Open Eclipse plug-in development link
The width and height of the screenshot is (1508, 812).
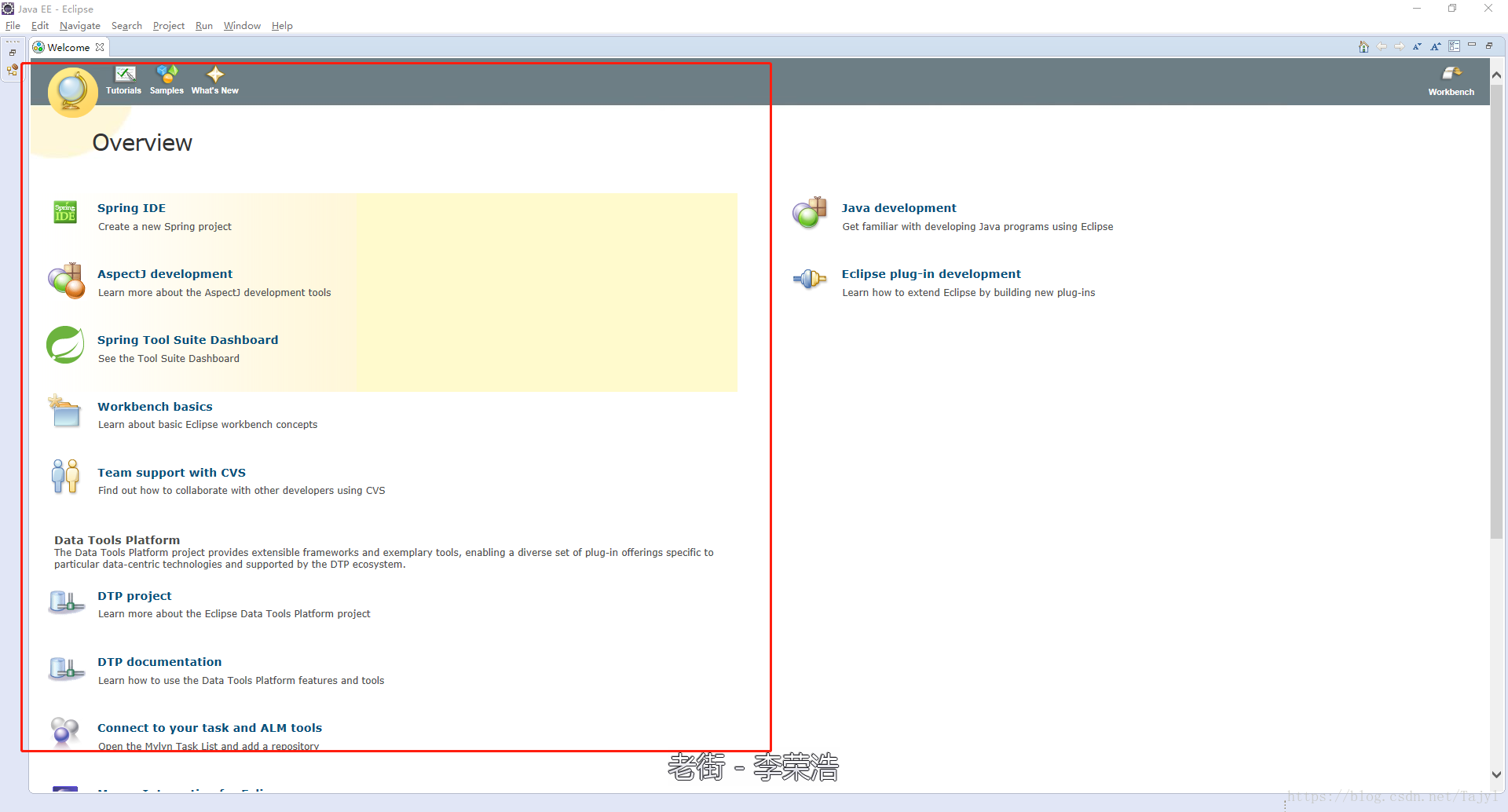point(932,274)
